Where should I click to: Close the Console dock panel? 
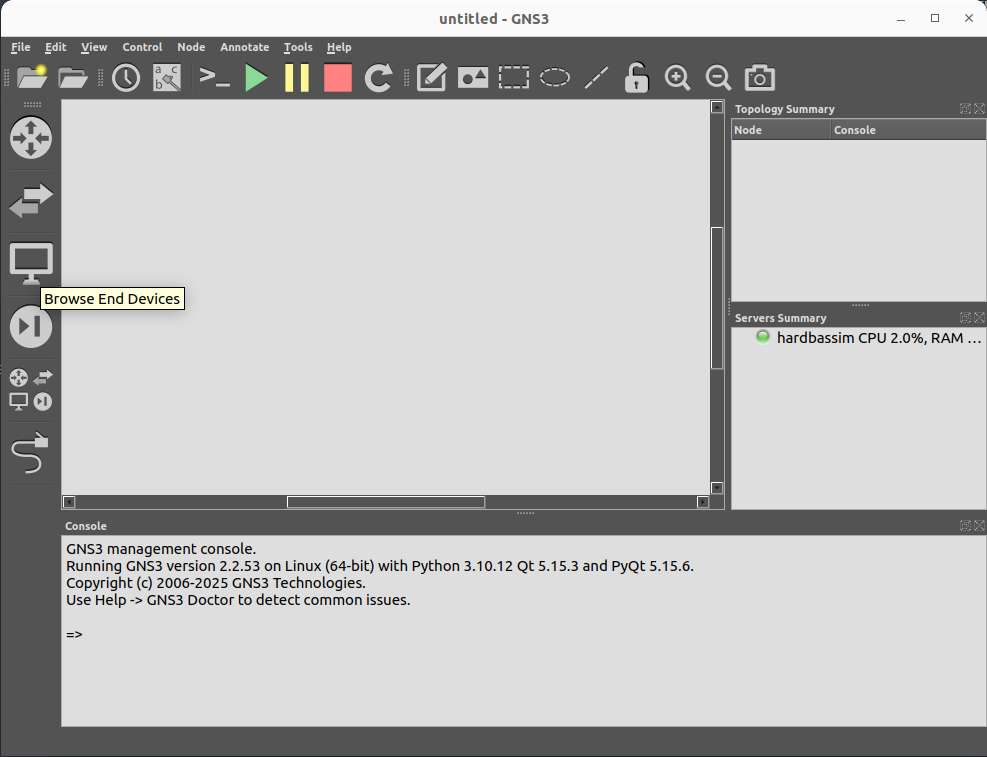click(x=979, y=525)
